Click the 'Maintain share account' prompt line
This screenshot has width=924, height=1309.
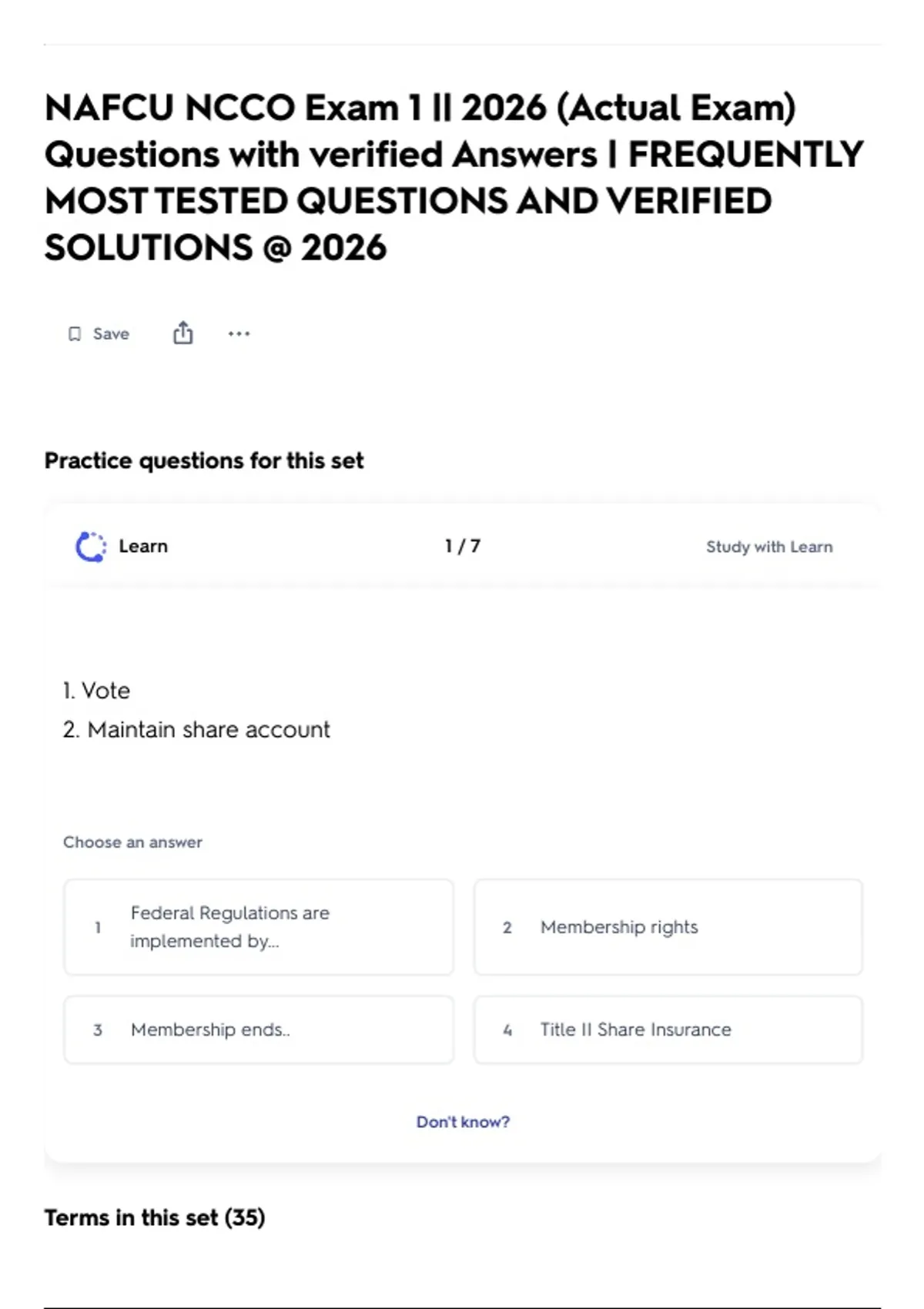click(x=196, y=729)
